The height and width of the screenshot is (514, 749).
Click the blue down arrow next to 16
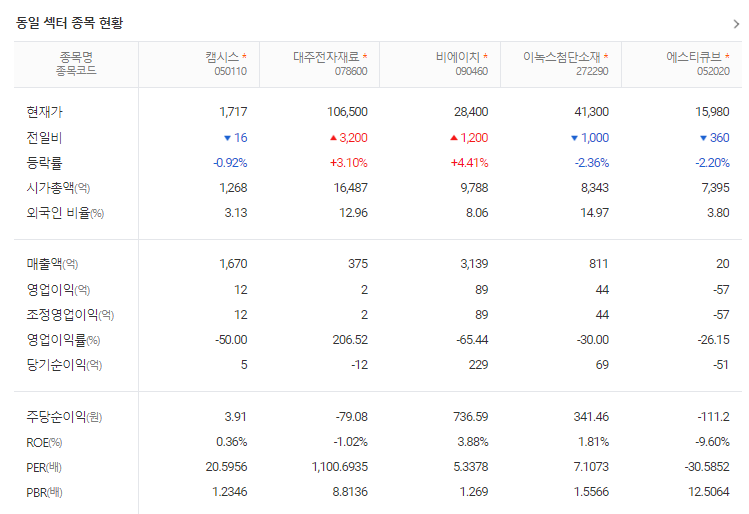click(227, 138)
